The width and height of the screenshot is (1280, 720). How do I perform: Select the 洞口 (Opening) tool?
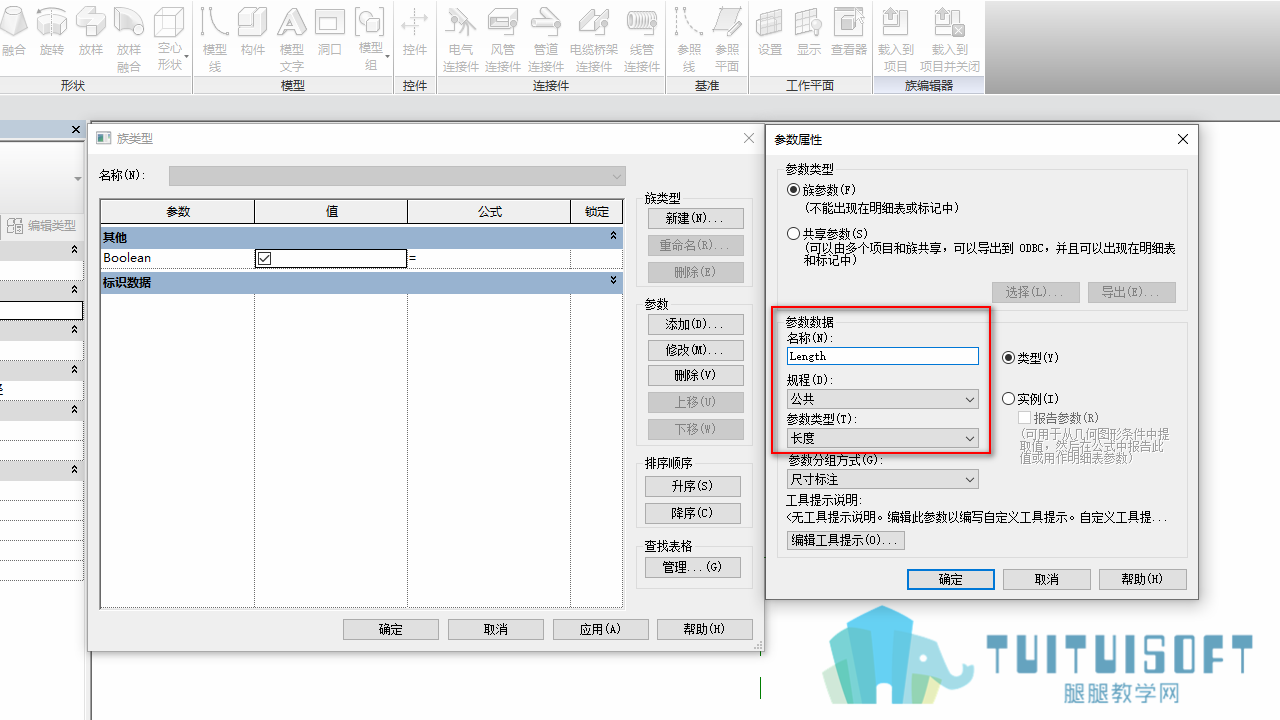tap(330, 31)
